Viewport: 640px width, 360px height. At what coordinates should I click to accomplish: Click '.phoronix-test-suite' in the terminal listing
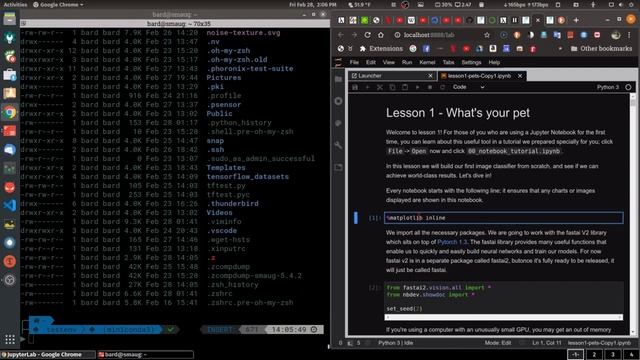(x=249, y=69)
